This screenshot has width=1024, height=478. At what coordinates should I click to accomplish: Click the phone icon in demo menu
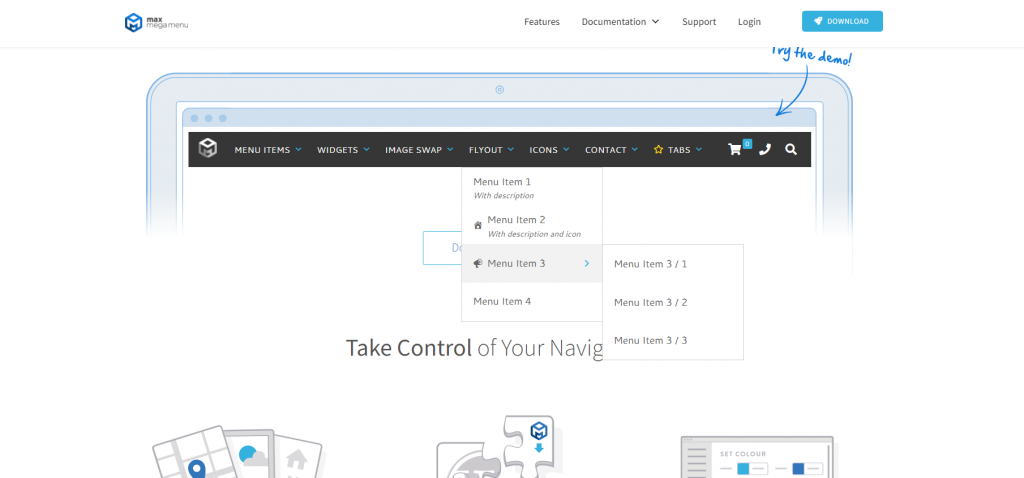(765, 149)
